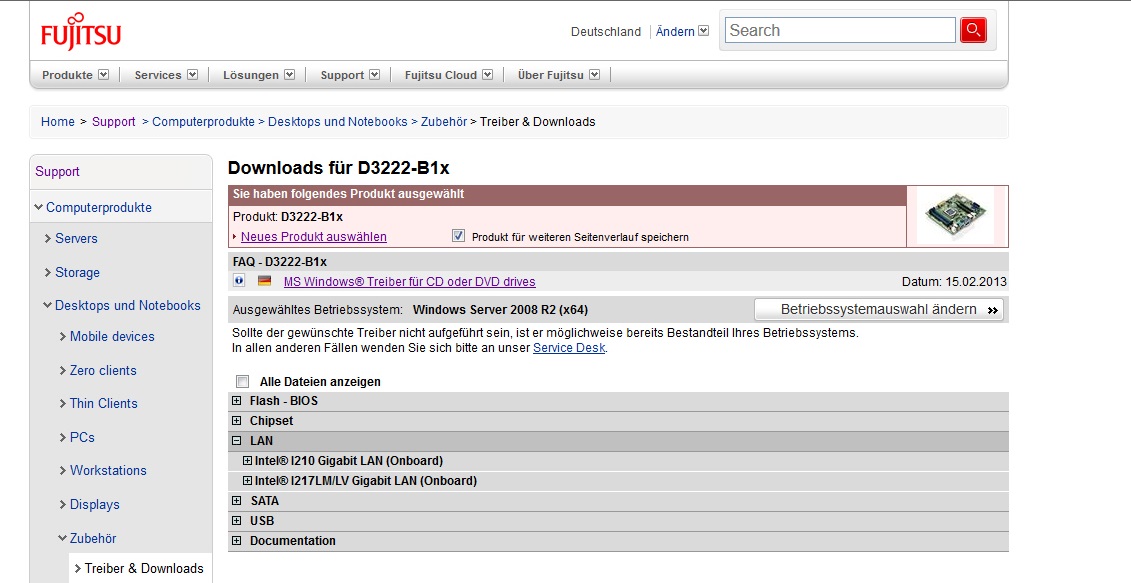This screenshot has width=1131, height=583.
Task: Open the Produkte menu
Action: click(75, 74)
